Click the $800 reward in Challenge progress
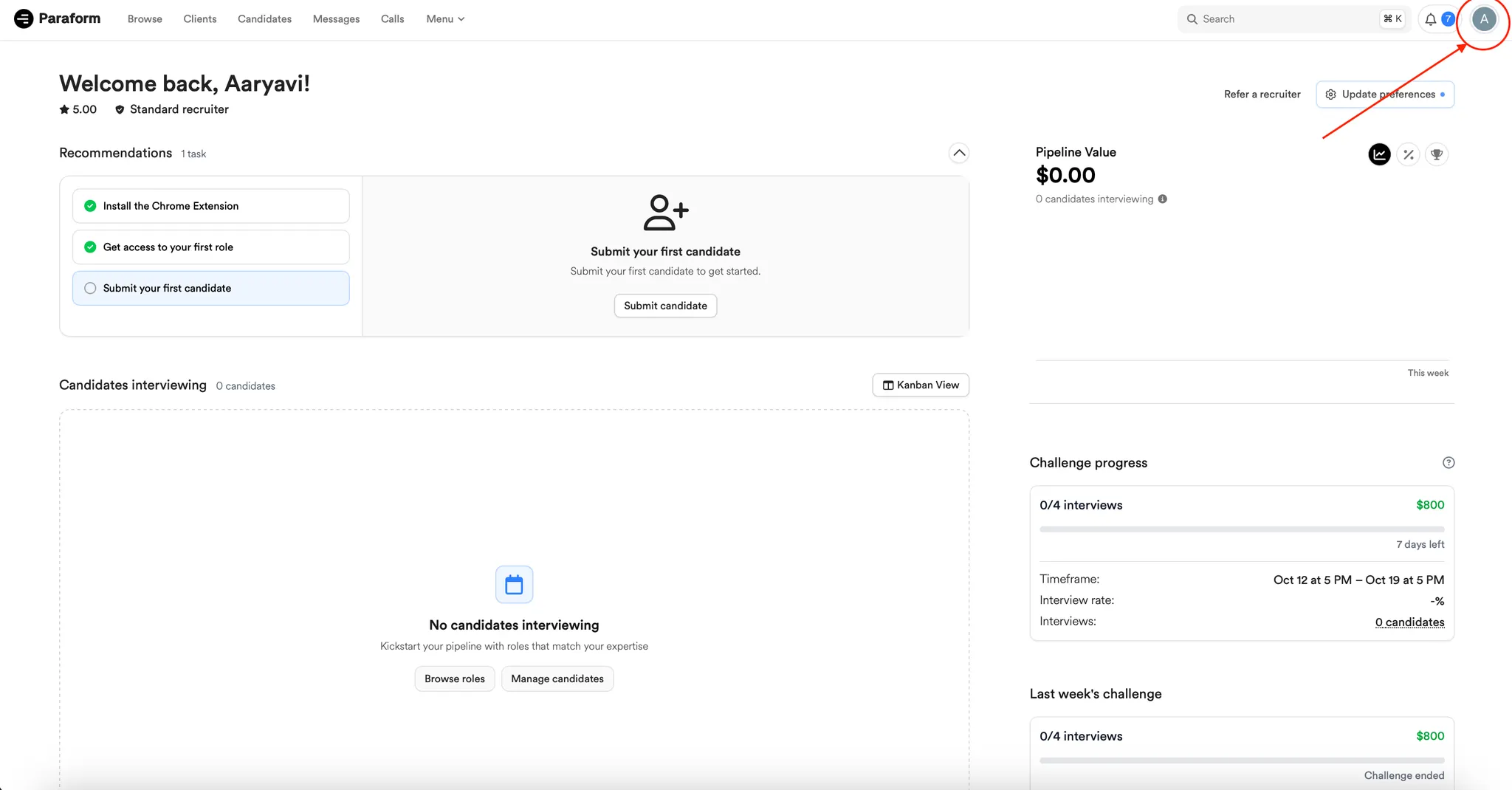This screenshot has height=790, width=1512. point(1430,505)
